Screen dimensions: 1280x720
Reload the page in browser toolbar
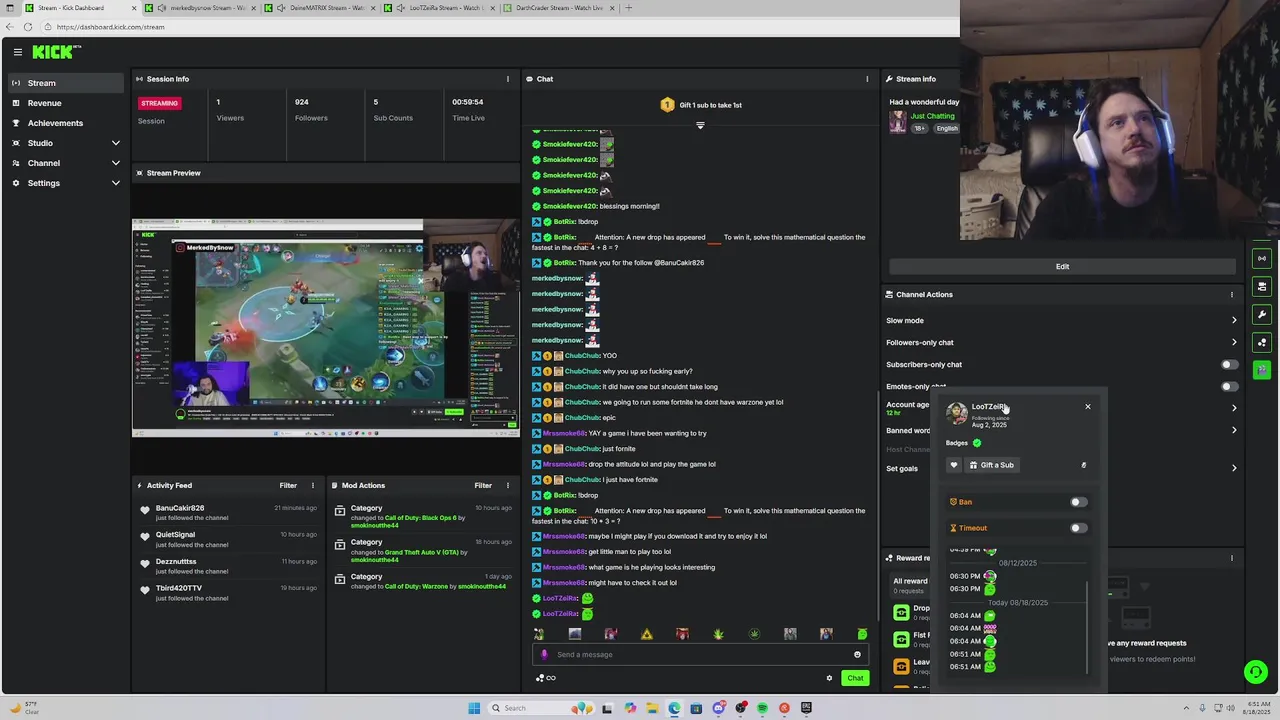point(28,27)
